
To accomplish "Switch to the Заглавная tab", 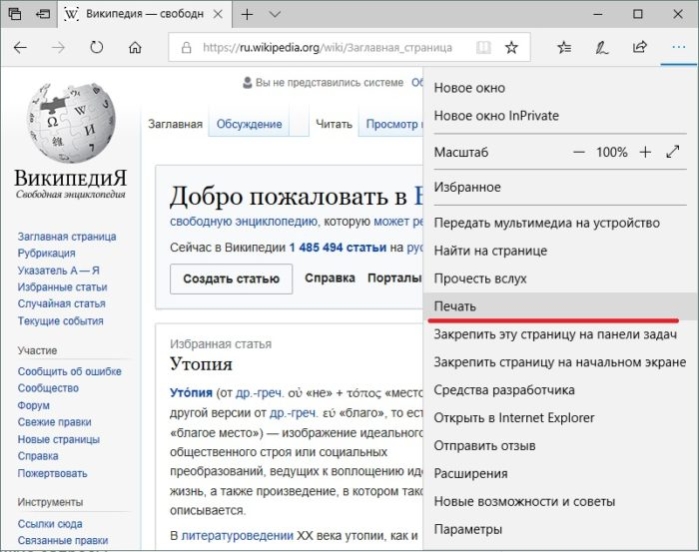I will (175, 124).
